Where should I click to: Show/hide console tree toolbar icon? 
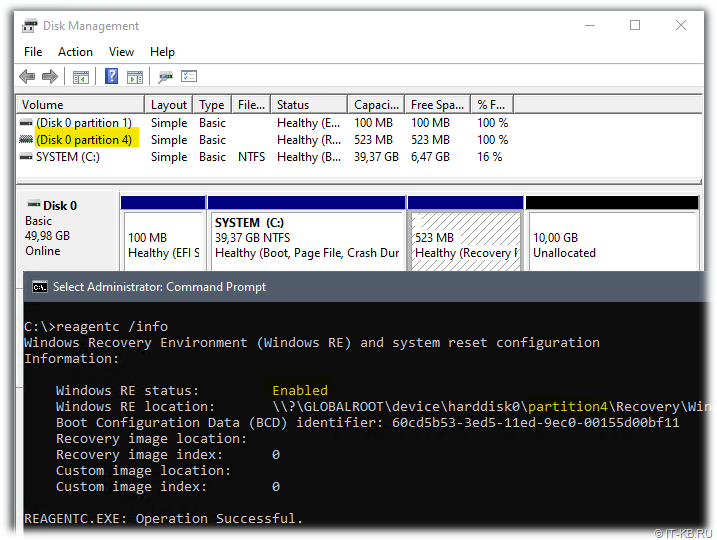(x=80, y=77)
